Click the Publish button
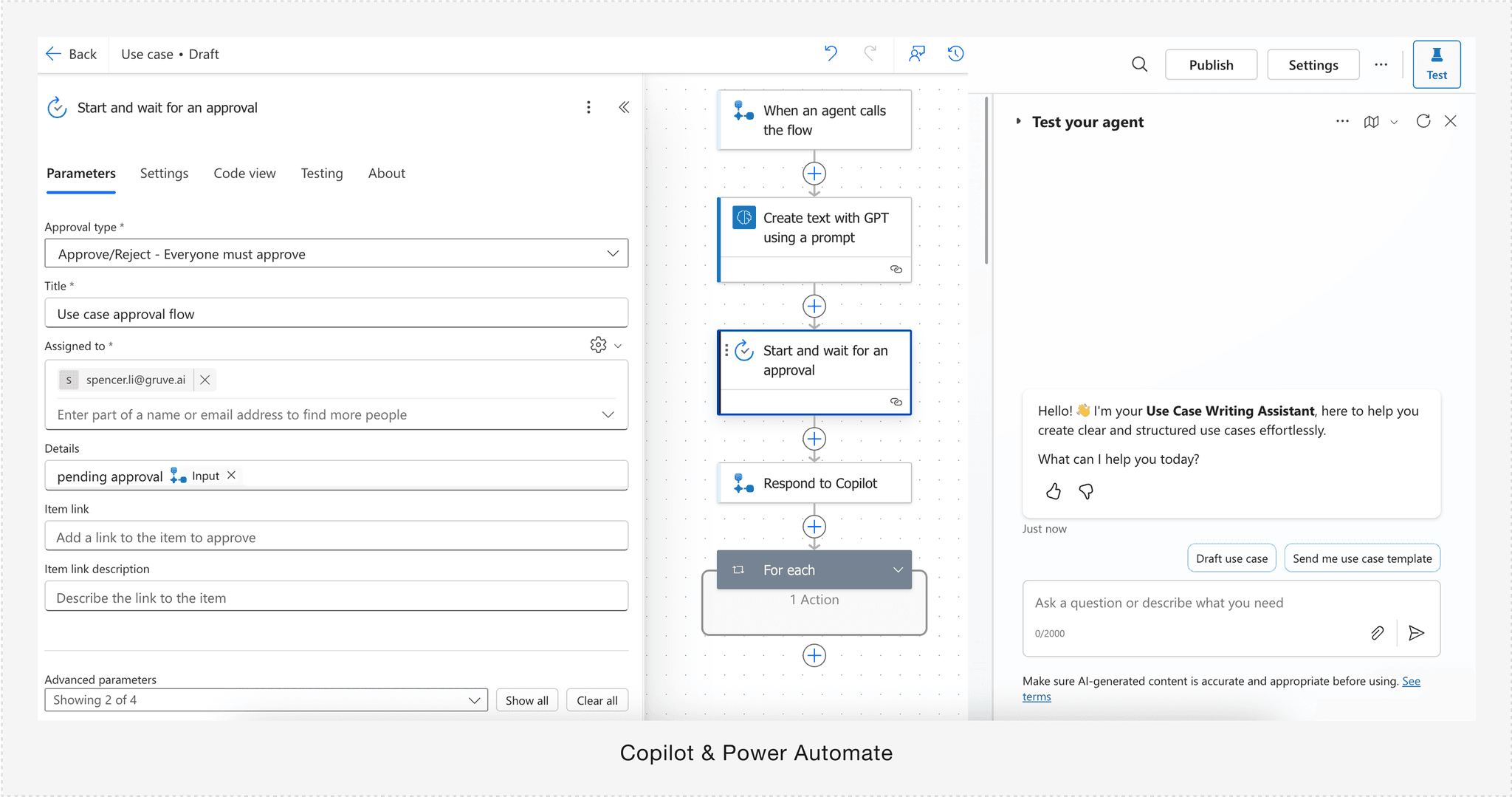The width and height of the screenshot is (1512, 797). click(x=1211, y=65)
